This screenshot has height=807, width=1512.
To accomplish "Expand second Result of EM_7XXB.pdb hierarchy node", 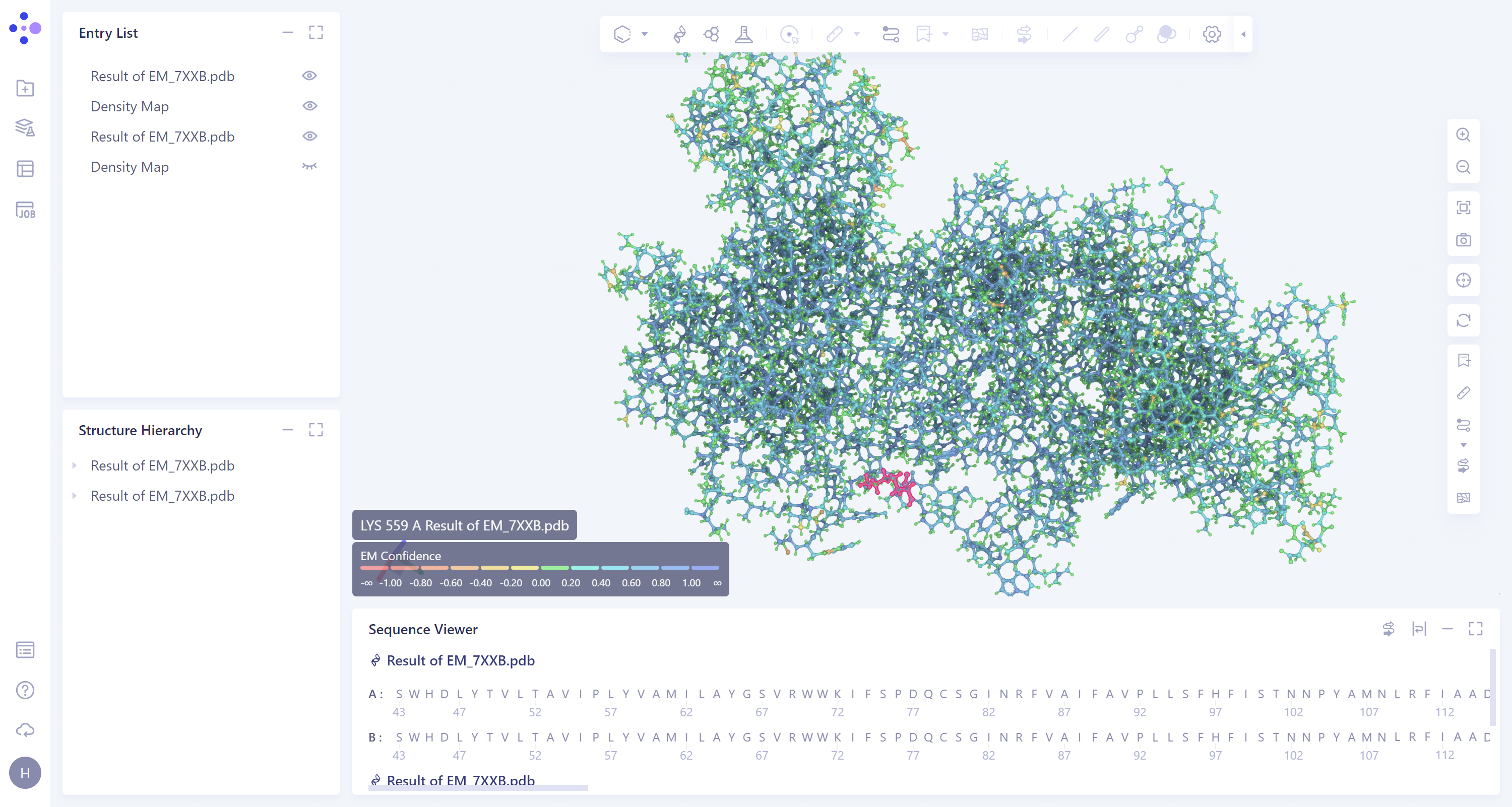I will click(75, 496).
